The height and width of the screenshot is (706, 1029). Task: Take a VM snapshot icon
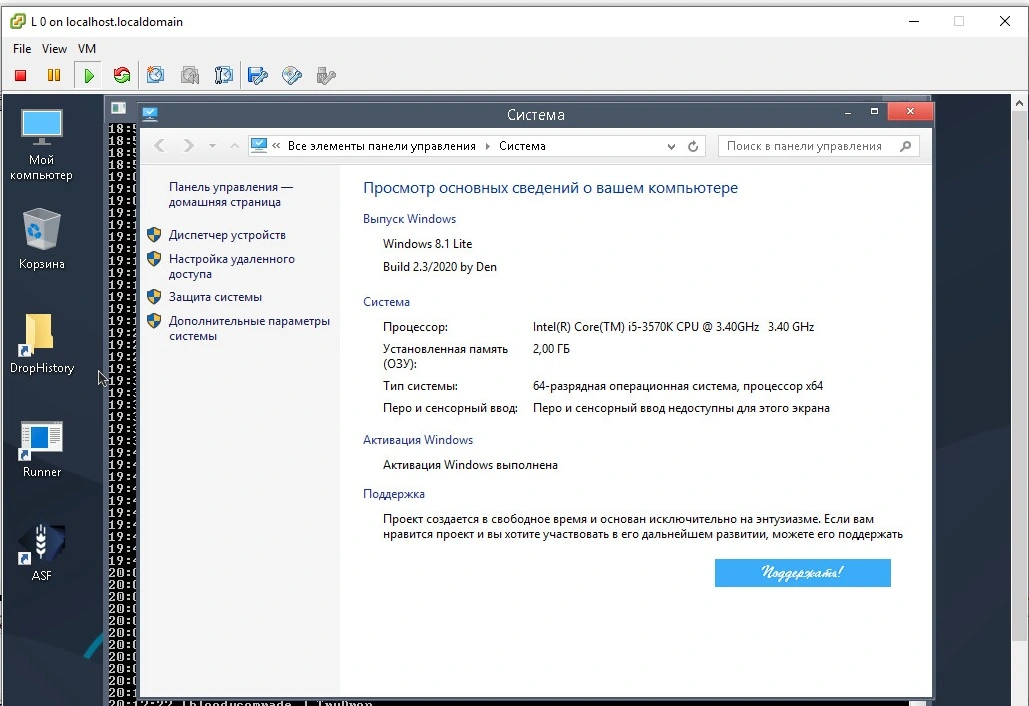click(156, 75)
